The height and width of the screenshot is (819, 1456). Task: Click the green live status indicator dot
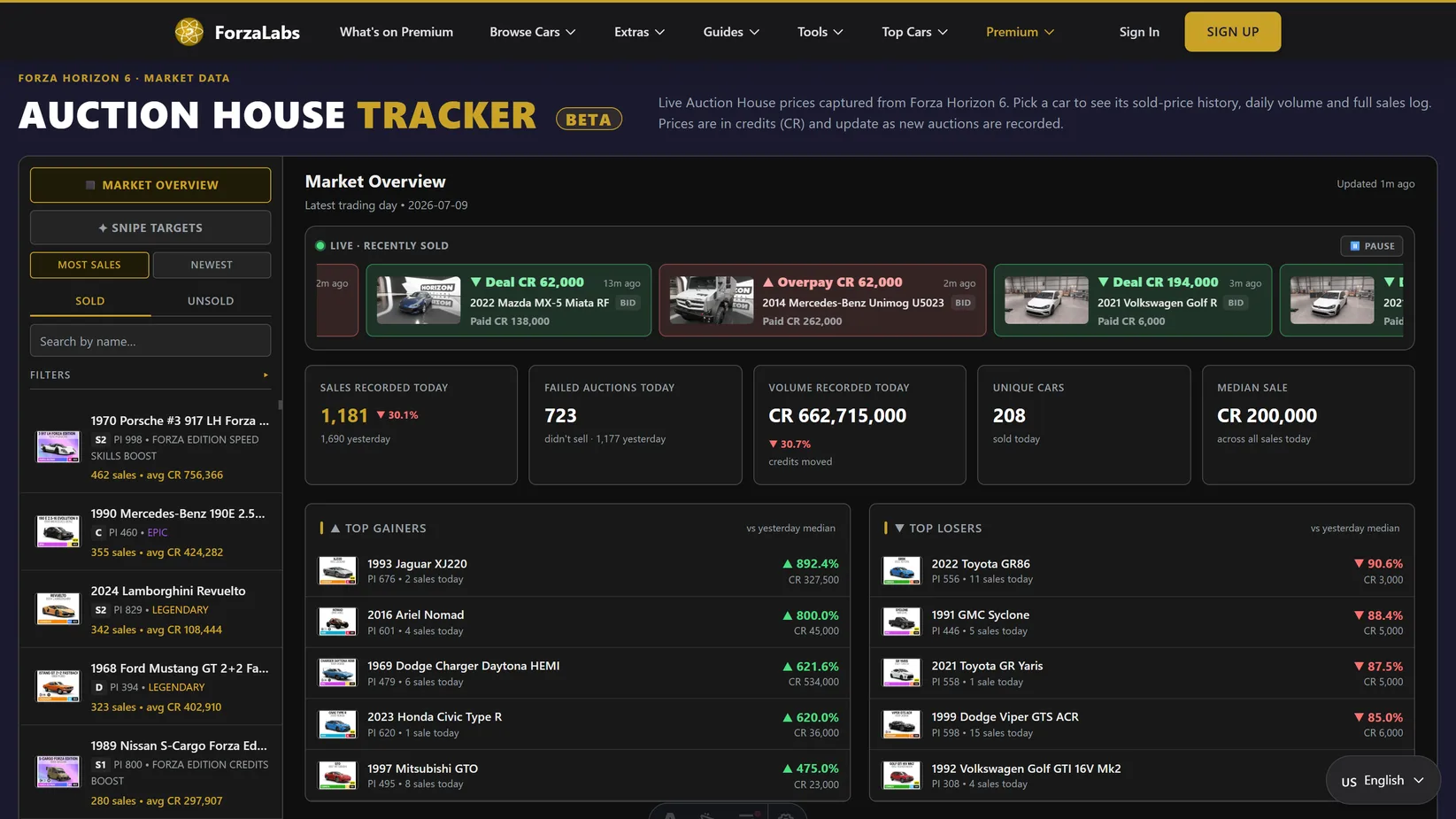[320, 246]
